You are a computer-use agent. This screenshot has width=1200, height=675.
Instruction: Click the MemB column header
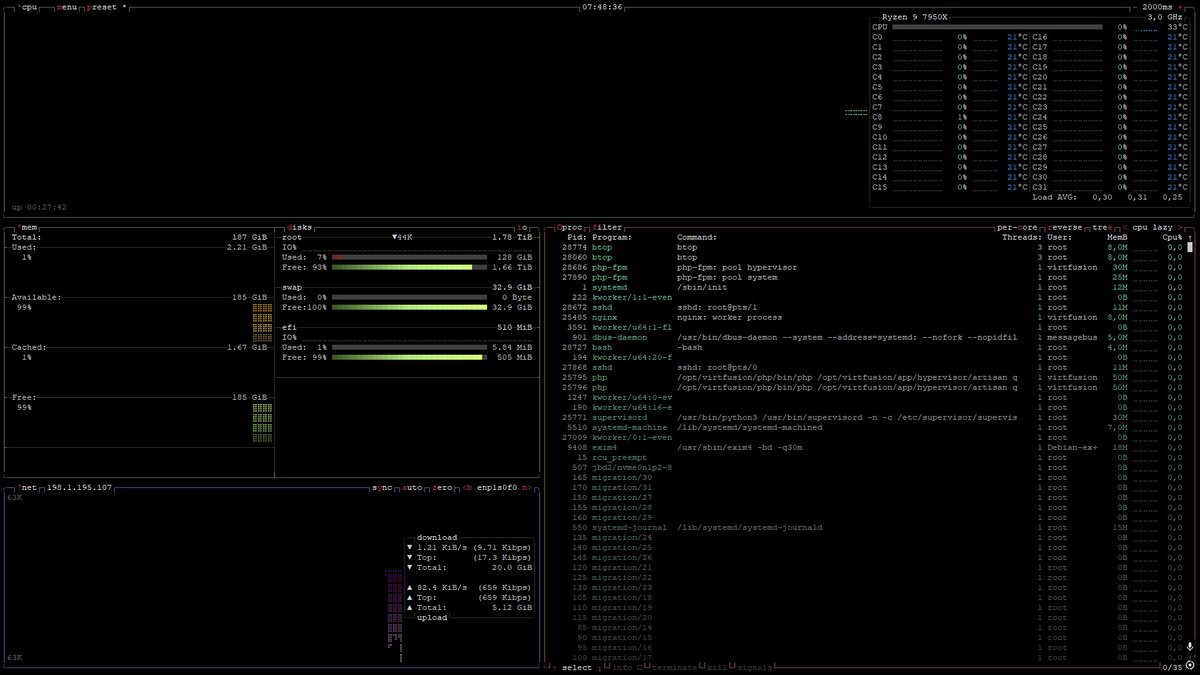coord(1118,237)
